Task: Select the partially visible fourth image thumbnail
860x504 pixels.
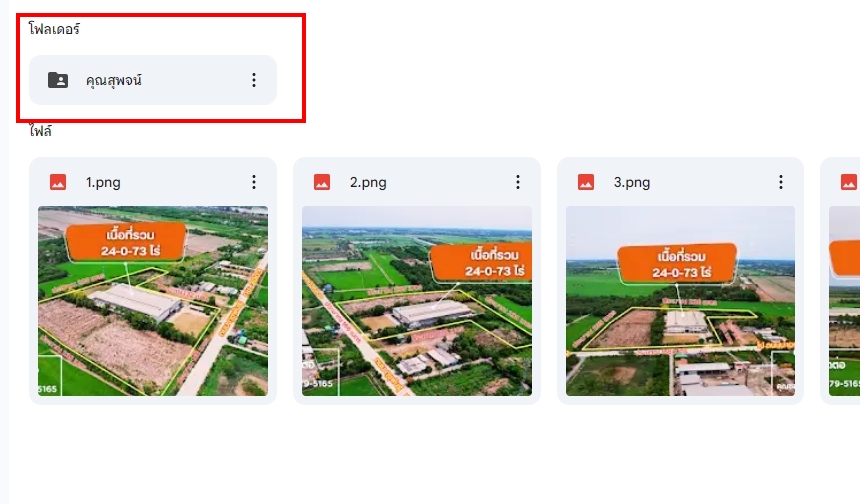Action: click(845, 301)
